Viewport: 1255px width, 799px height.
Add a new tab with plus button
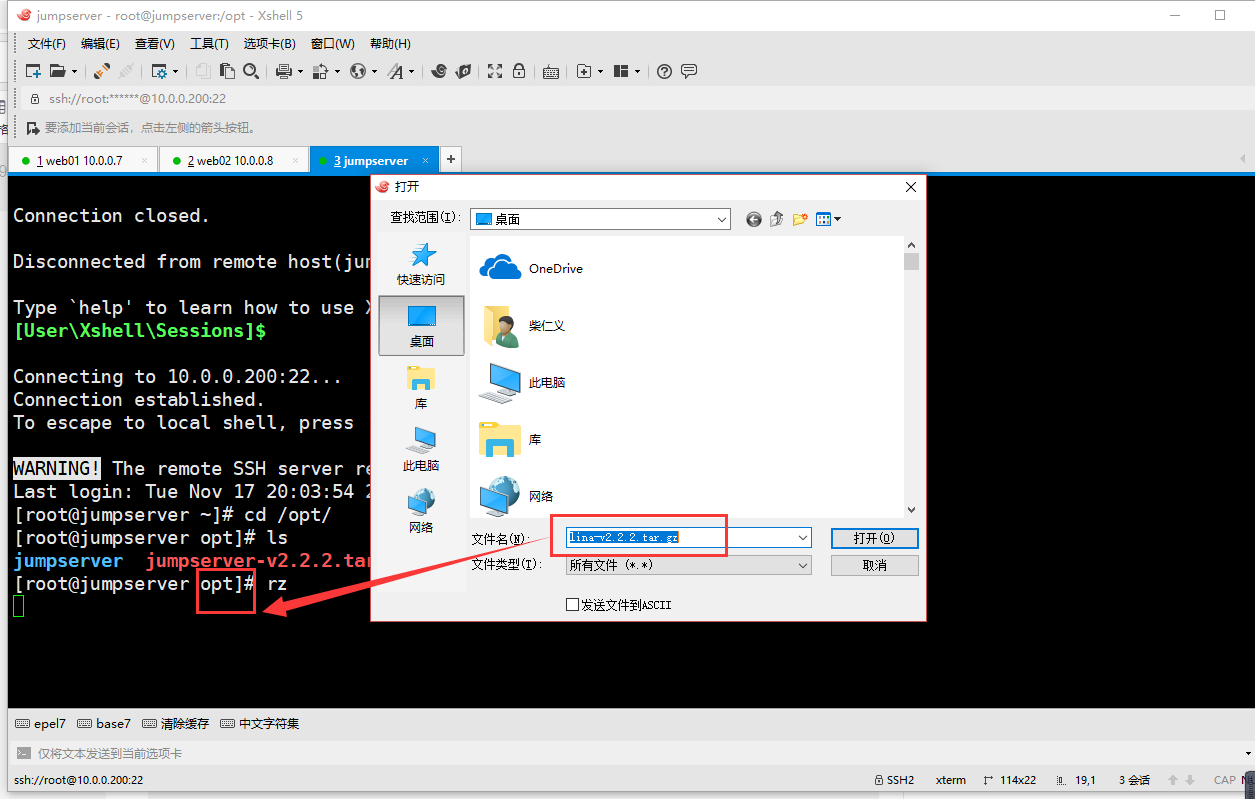pyautogui.click(x=451, y=159)
